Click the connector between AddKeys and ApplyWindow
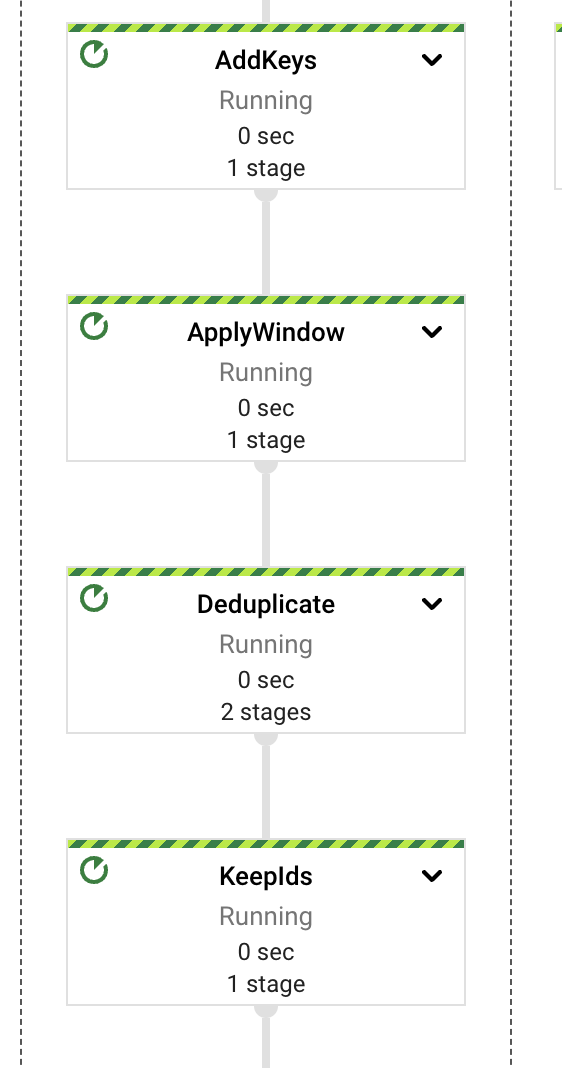This screenshot has height=1068, width=562. pos(266,242)
